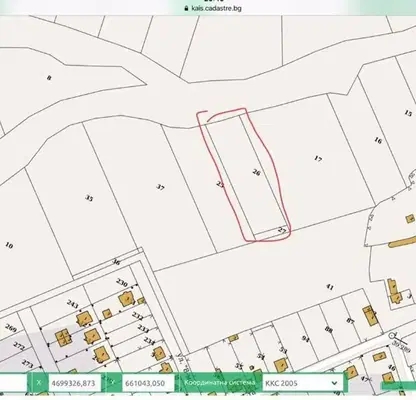The image size is (416, 400).
Task: Click the kais.cadastre.bg address text
Action: [x=216, y=8]
